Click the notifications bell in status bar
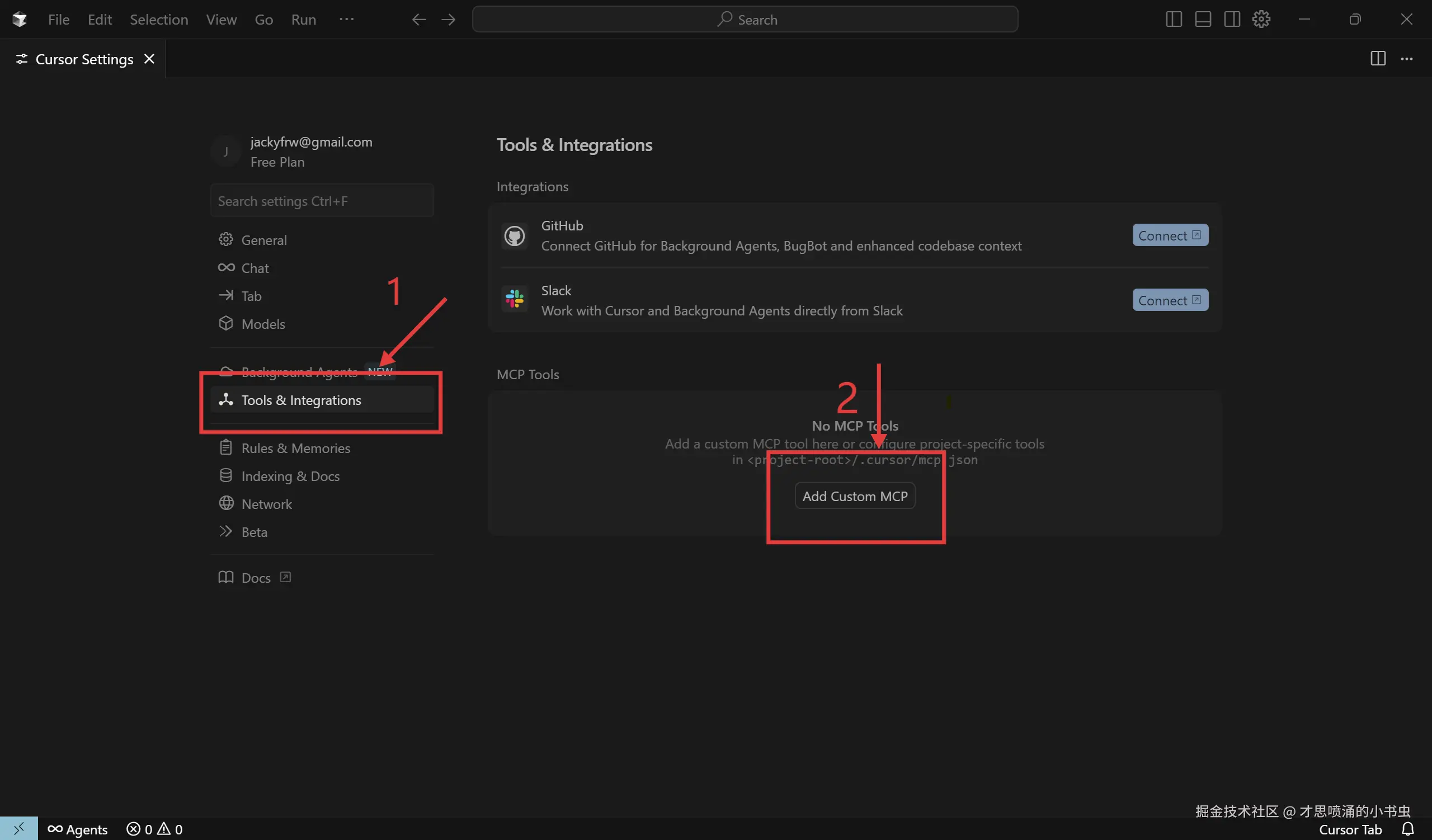 pyautogui.click(x=1407, y=829)
